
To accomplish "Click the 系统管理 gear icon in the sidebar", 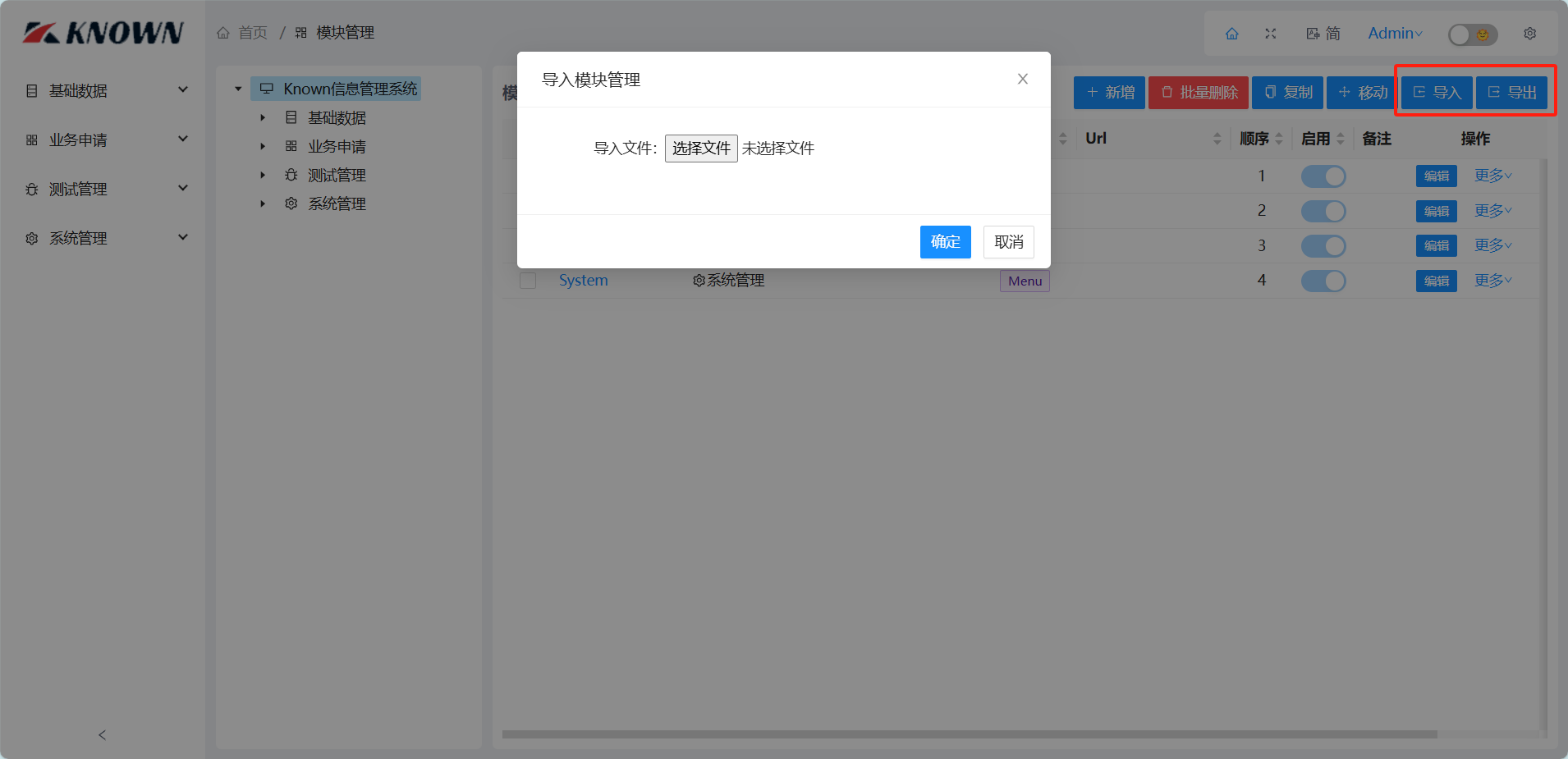I will click(x=32, y=239).
